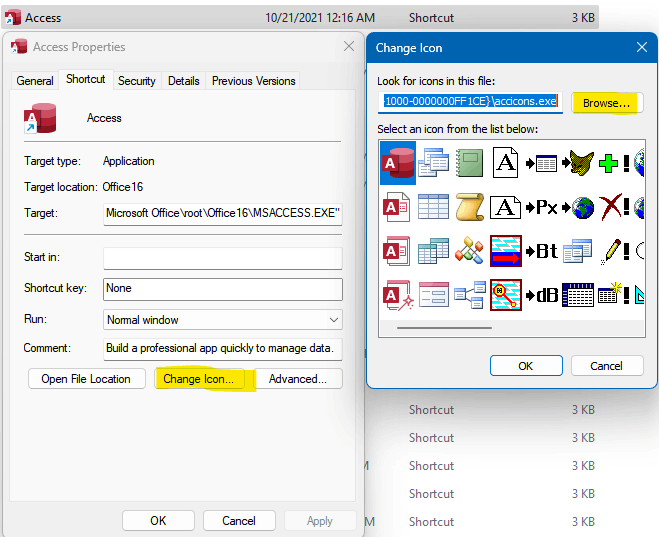The image size is (659, 537).
Task: Pick the arrow Bt icon
Action: 541,251
